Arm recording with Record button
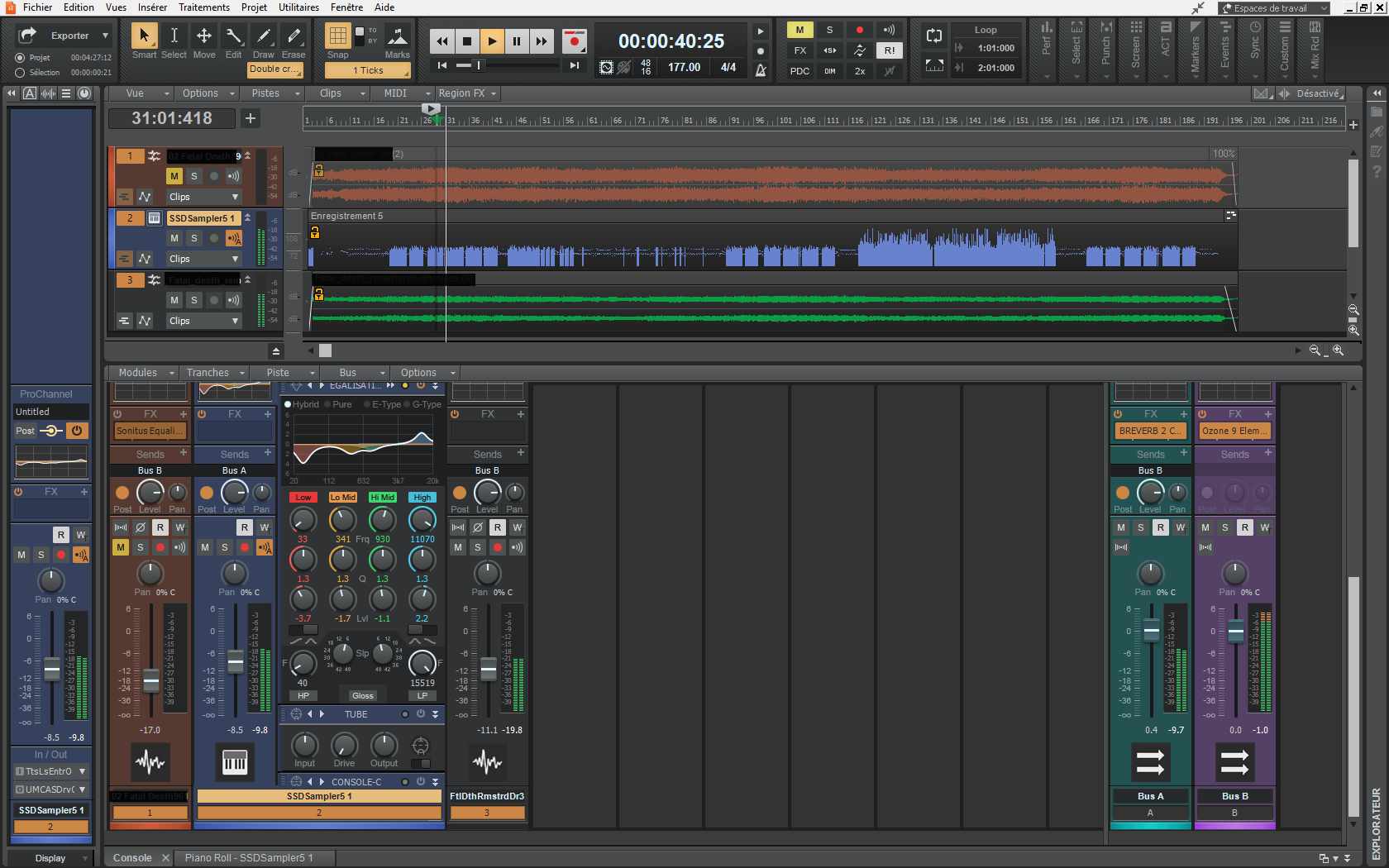 click(x=575, y=41)
